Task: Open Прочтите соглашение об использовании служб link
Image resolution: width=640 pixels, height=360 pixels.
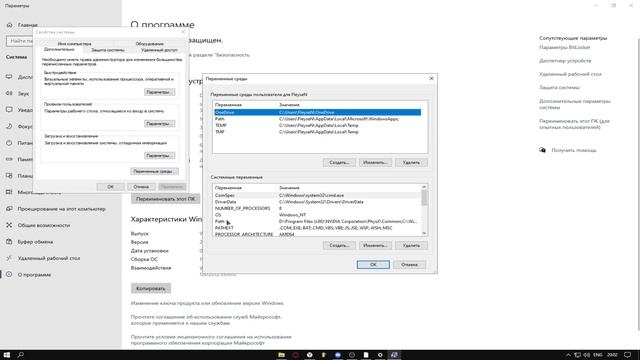Action: tap(206, 320)
